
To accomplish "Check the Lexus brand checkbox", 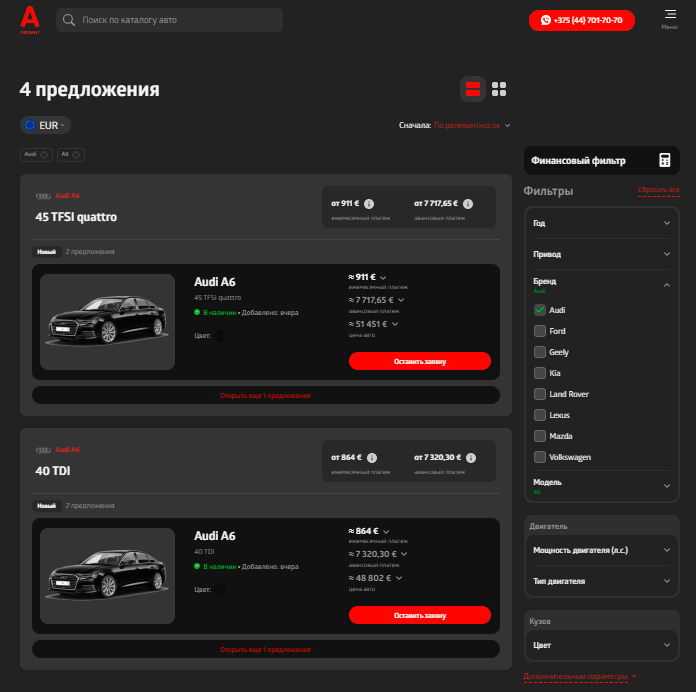I will [540, 415].
